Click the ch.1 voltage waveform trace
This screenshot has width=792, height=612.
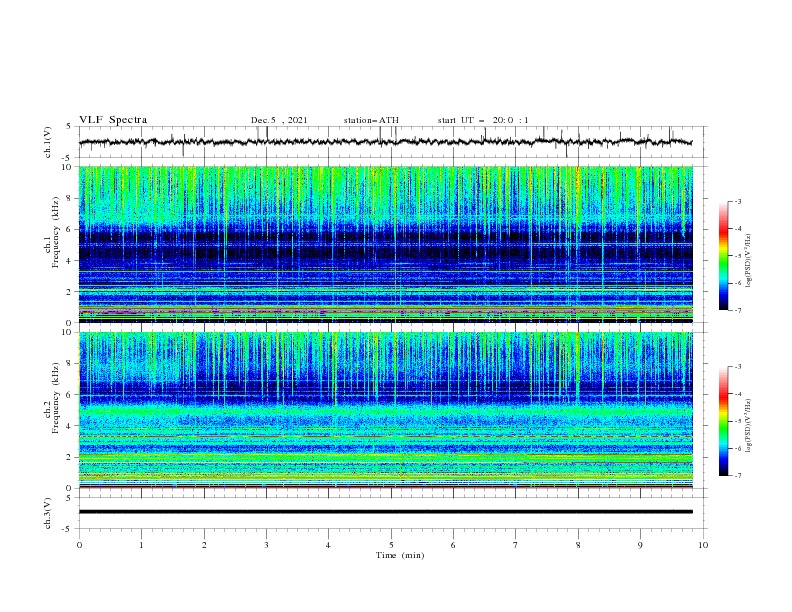[385, 142]
